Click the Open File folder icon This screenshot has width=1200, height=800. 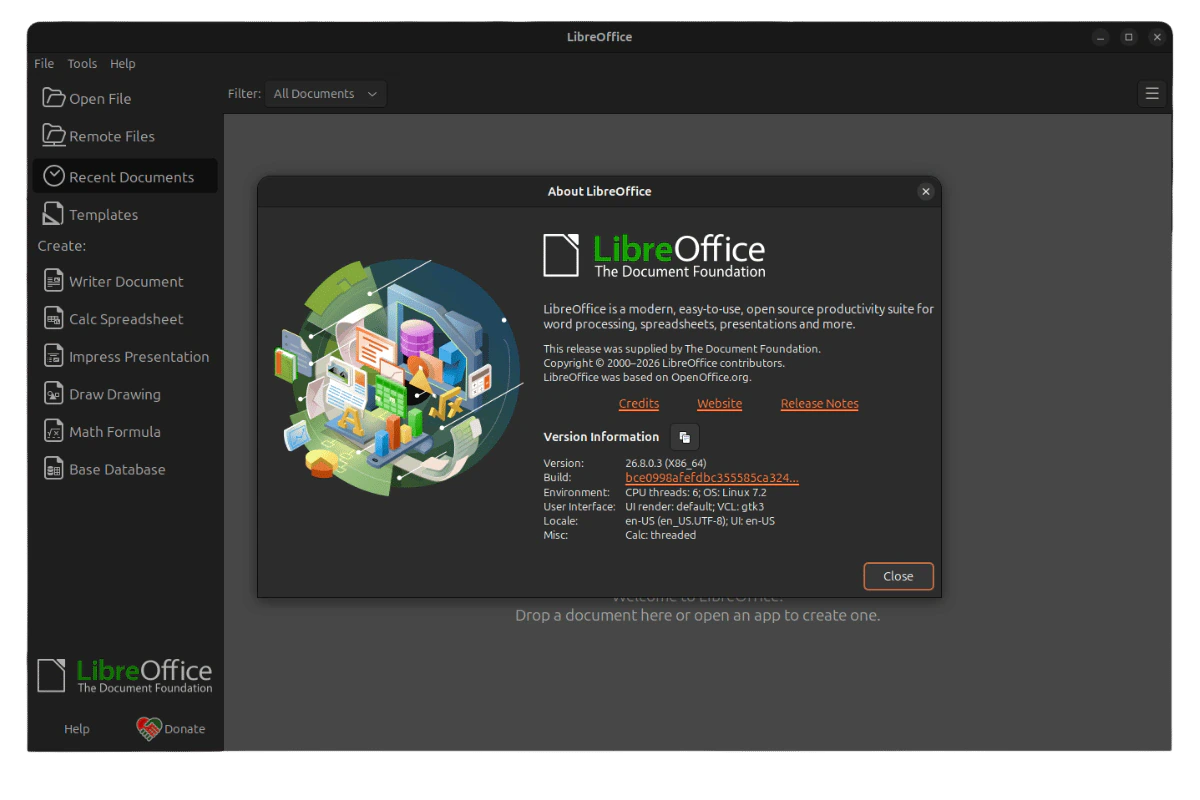click(x=54, y=97)
